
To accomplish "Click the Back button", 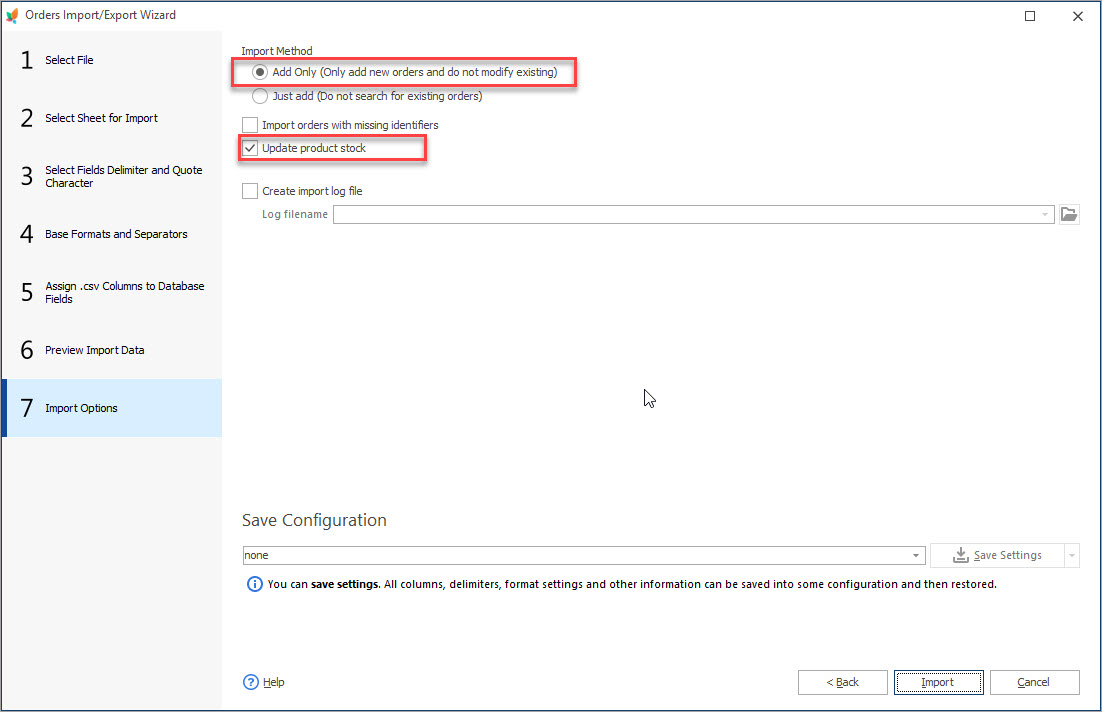I will point(843,682).
